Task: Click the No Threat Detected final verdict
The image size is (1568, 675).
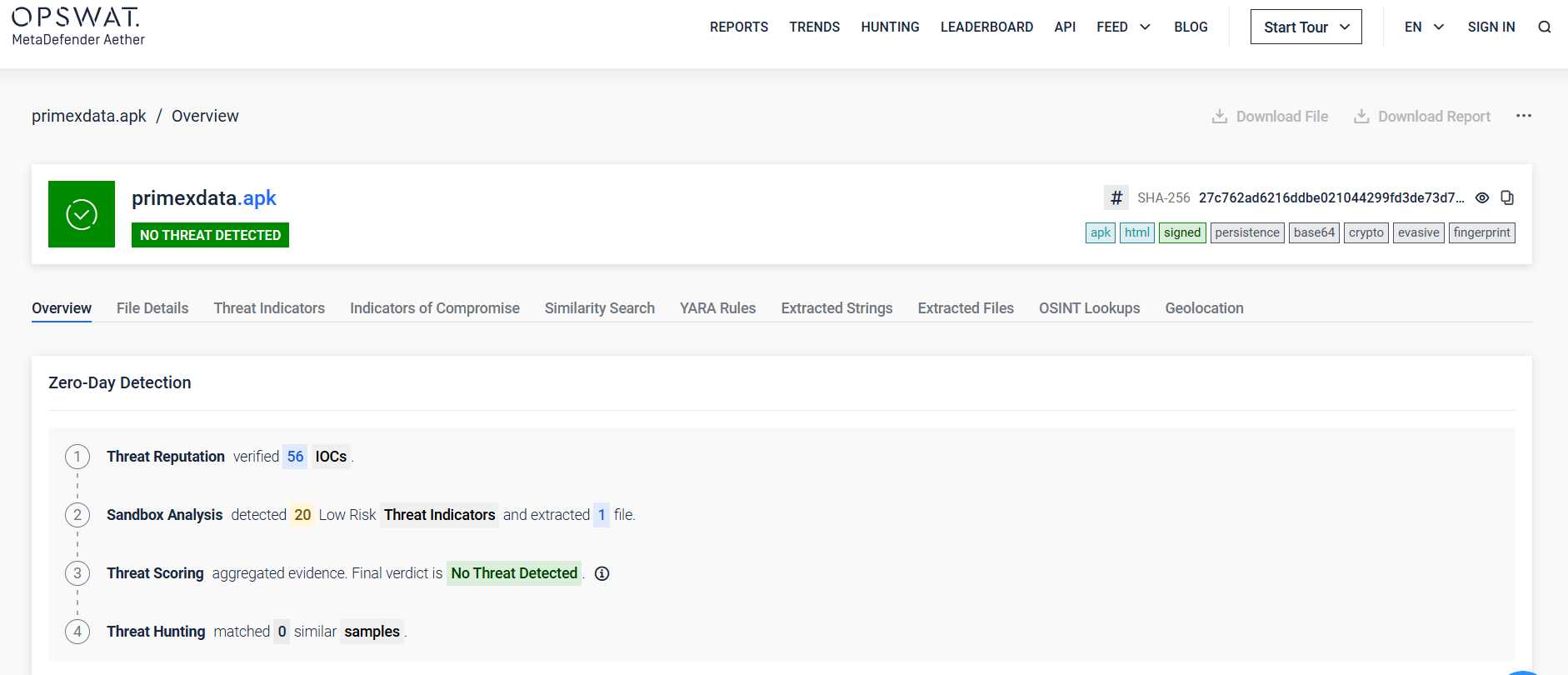Action: (514, 573)
